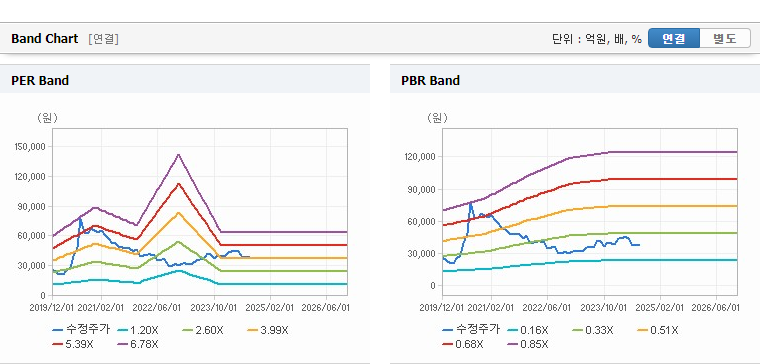
Task: Toggle the 1.20X legend entry
Action: click(138, 330)
